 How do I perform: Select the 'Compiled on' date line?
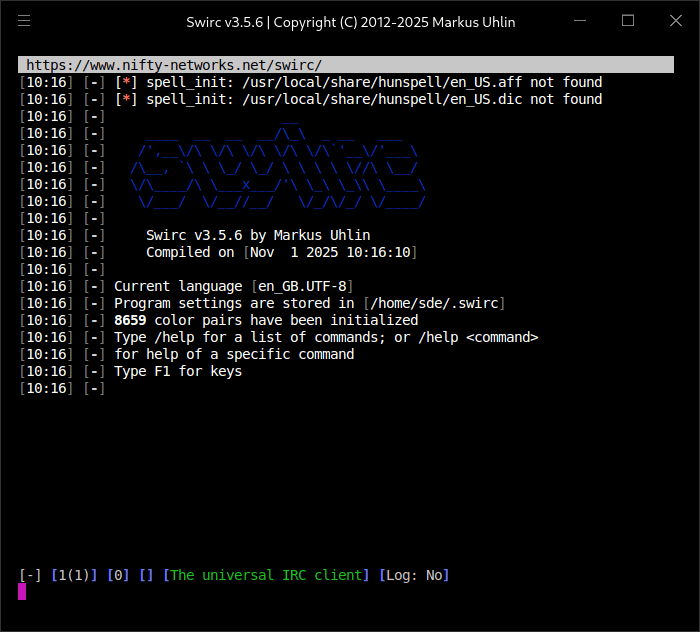tap(282, 252)
